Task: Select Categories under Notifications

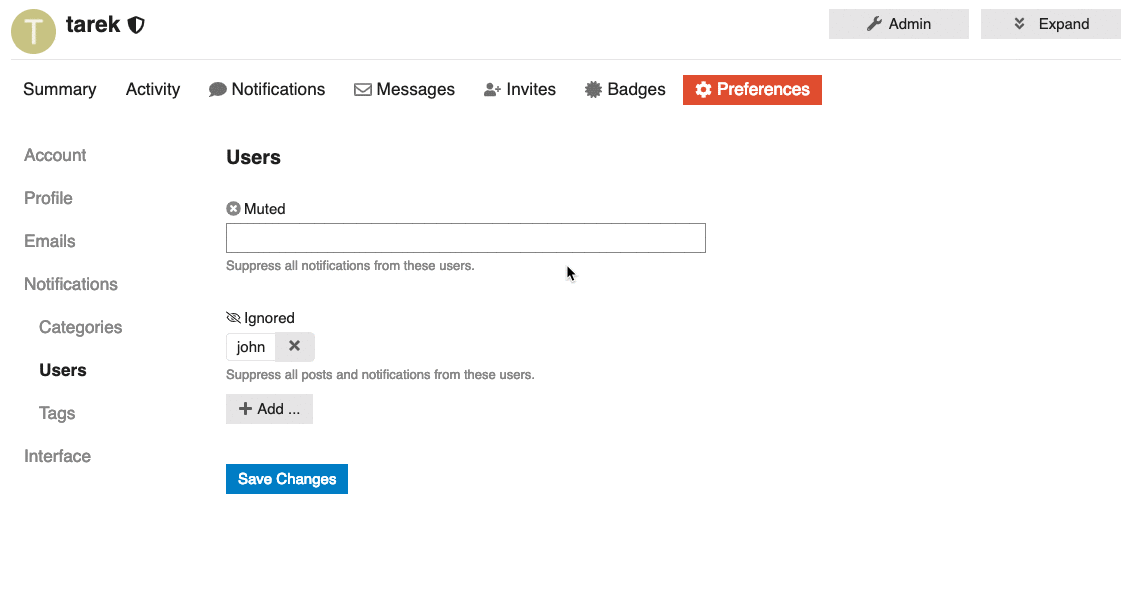Action: pos(80,327)
